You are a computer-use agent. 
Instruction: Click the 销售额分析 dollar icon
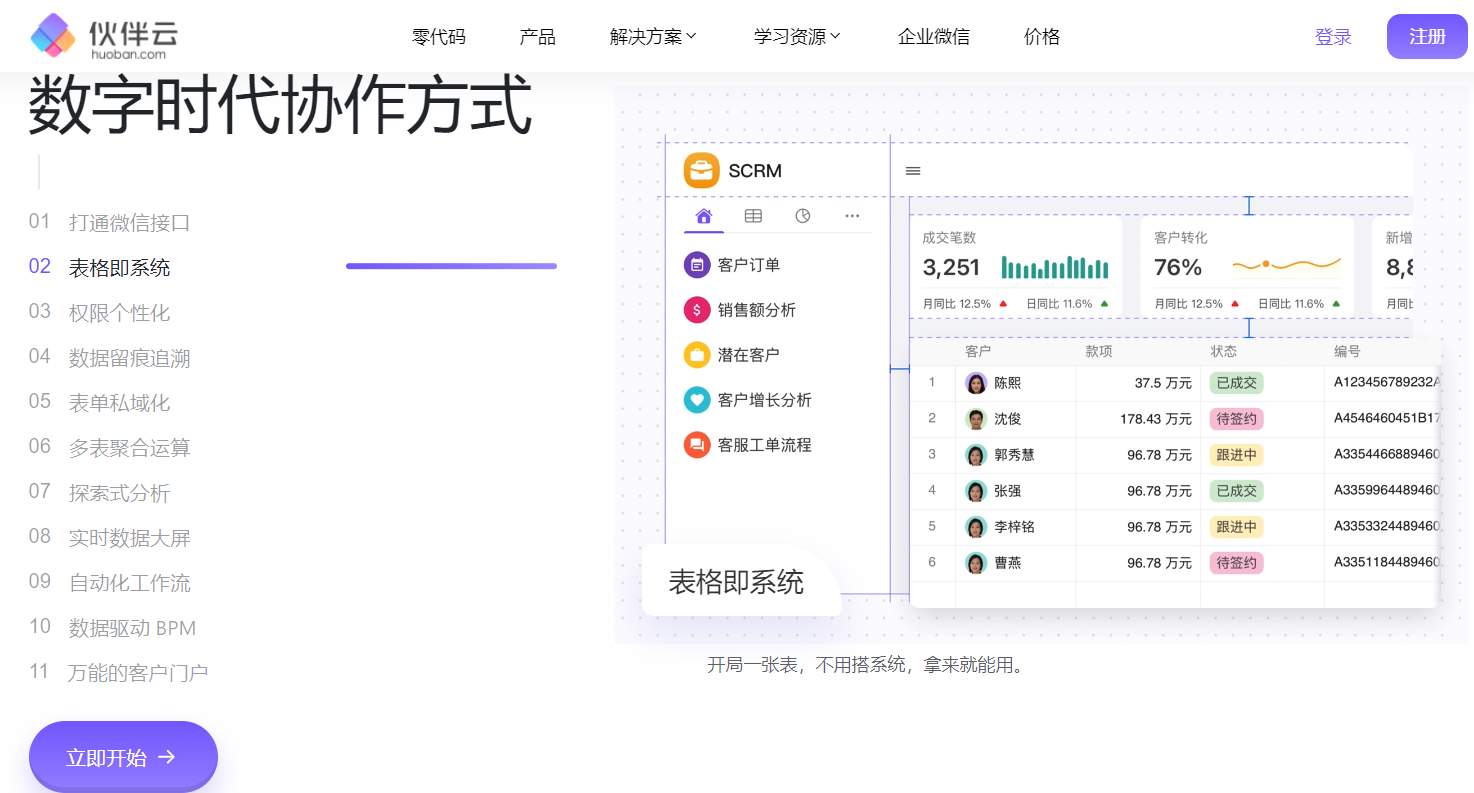click(x=697, y=310)
